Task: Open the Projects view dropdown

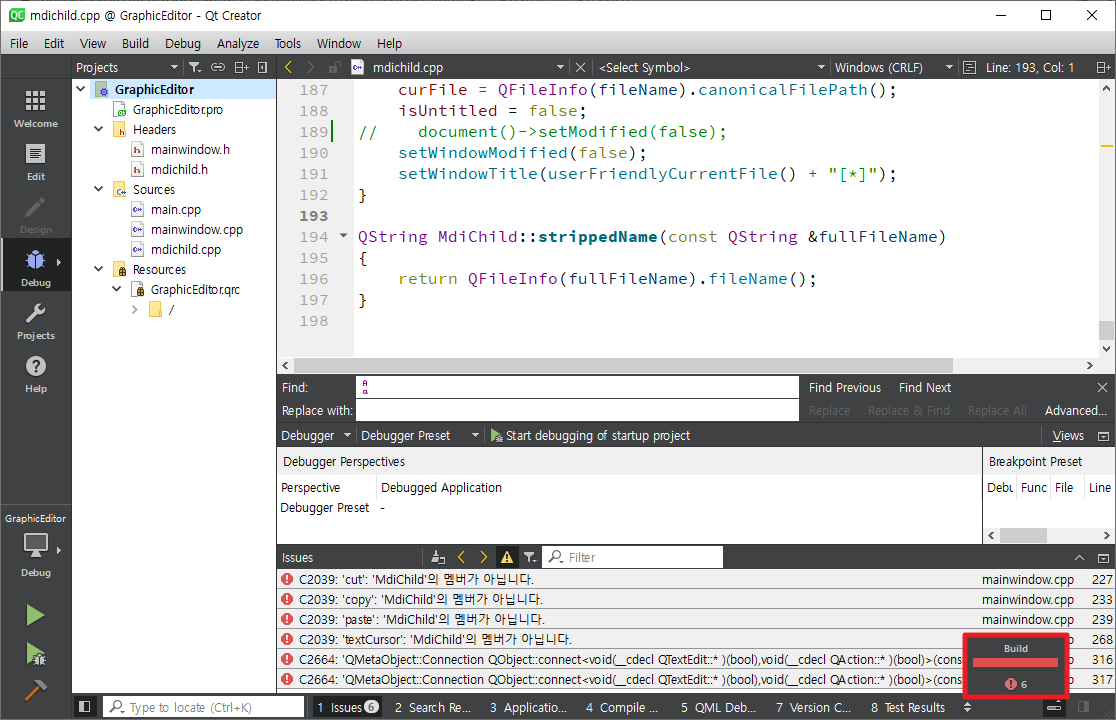Action: pyautogui.click(x=127, y=68)
